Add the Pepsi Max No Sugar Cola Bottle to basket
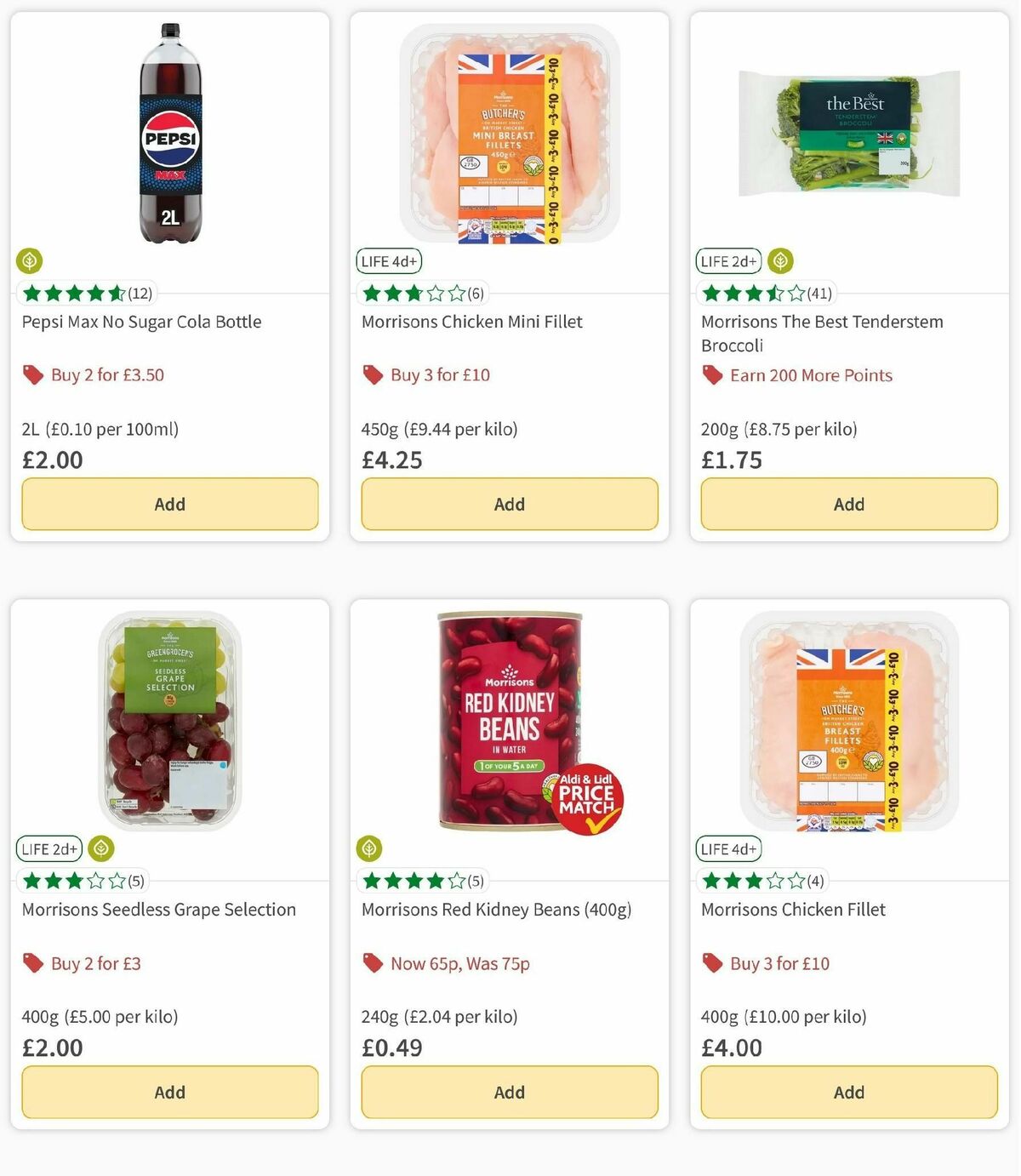Viewport: 1021px width, 1176px height. tap(169, 504)
